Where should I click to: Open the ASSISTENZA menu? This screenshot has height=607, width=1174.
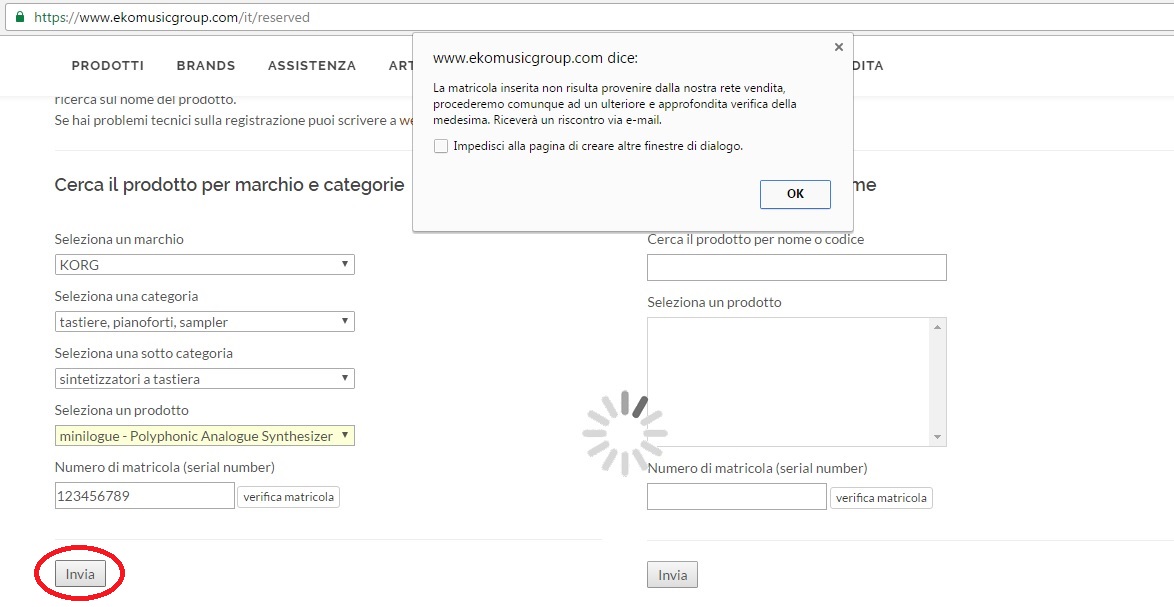coord(311,66)
